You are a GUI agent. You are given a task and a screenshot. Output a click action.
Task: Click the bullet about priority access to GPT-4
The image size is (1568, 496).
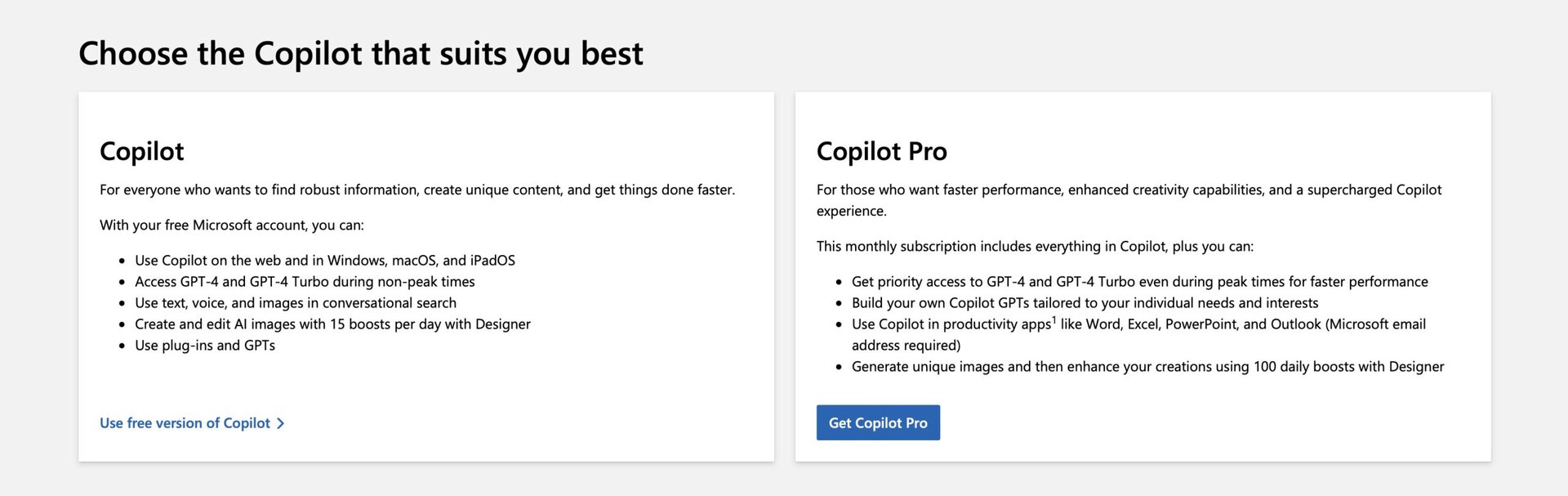1139,282
